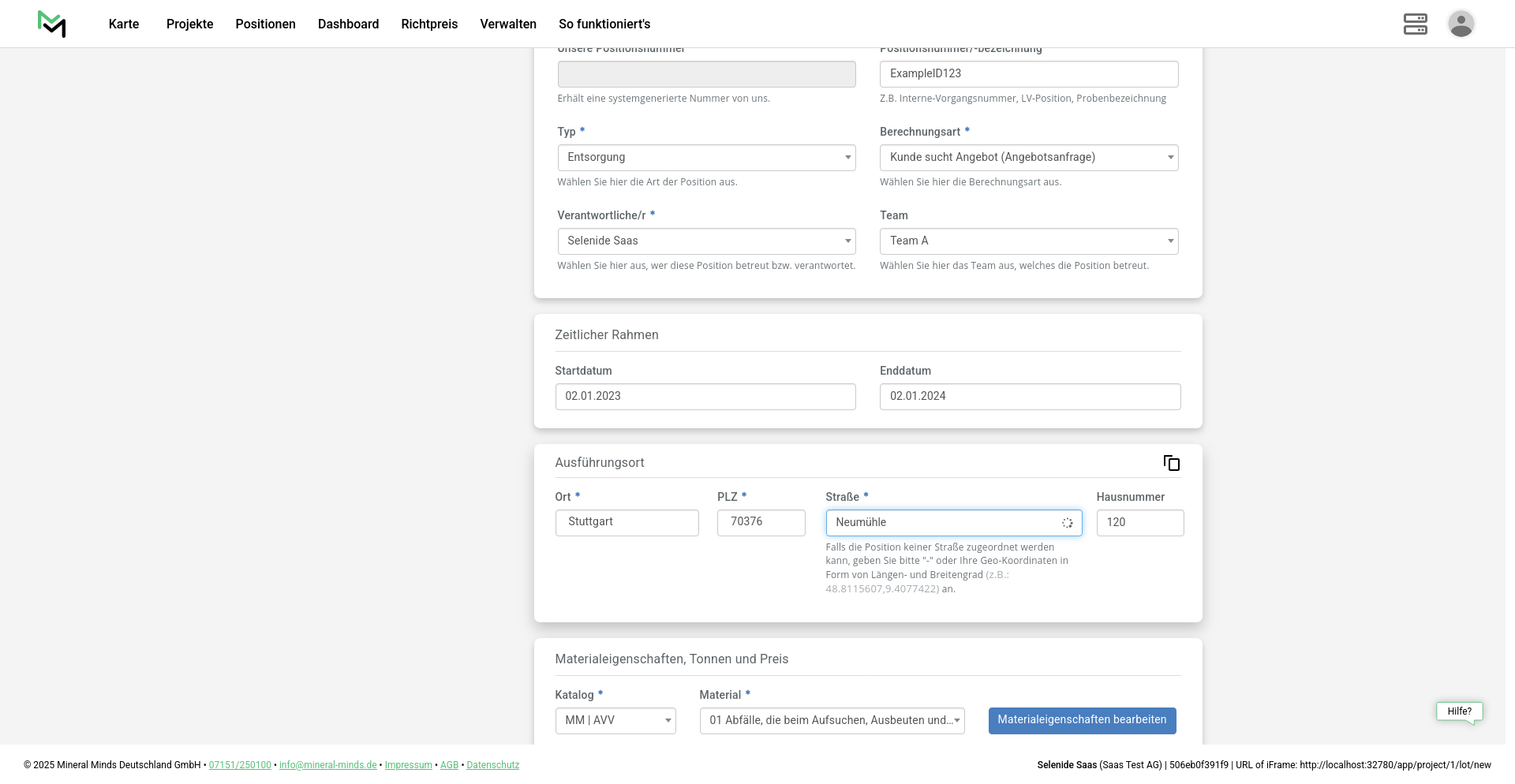Open the Berechnungsart dropdown
The height and width of the screenshot is (784, 1515).
1028,158
